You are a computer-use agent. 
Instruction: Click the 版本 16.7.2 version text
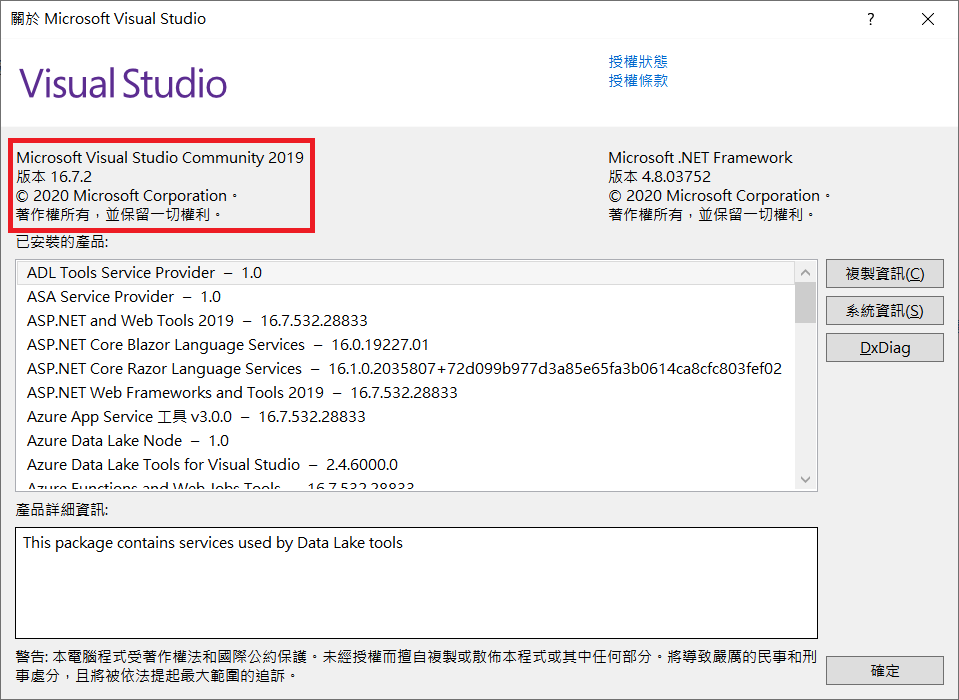point(54,177)
